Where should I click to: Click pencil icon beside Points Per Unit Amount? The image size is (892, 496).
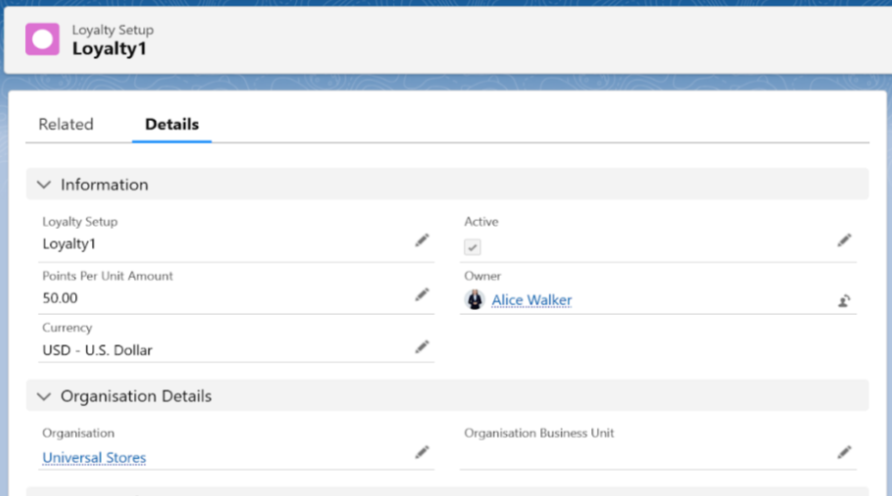pos(422,295)
